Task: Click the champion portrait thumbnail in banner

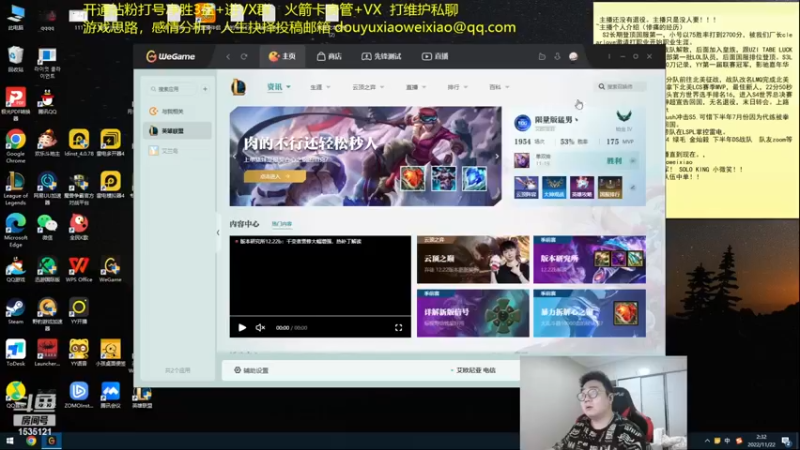Action: 443,179
